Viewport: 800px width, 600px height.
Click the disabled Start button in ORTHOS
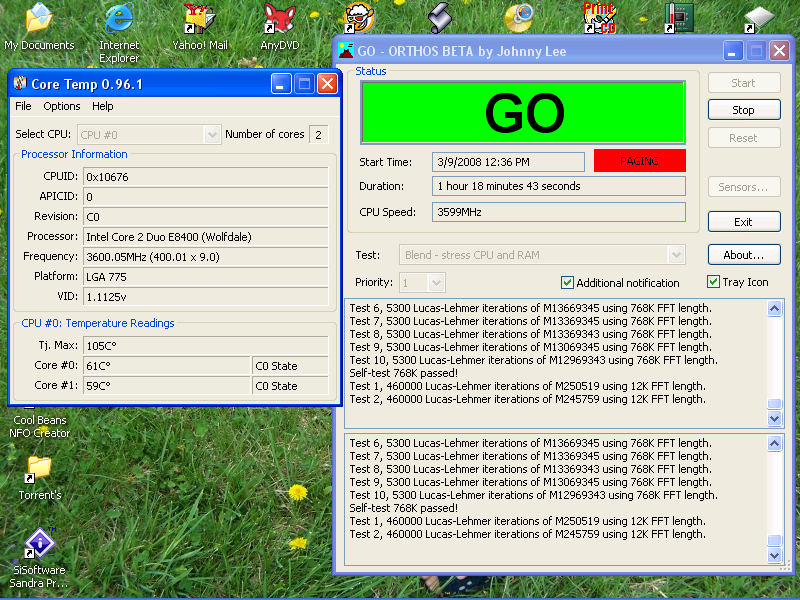(x=744, y=83)
